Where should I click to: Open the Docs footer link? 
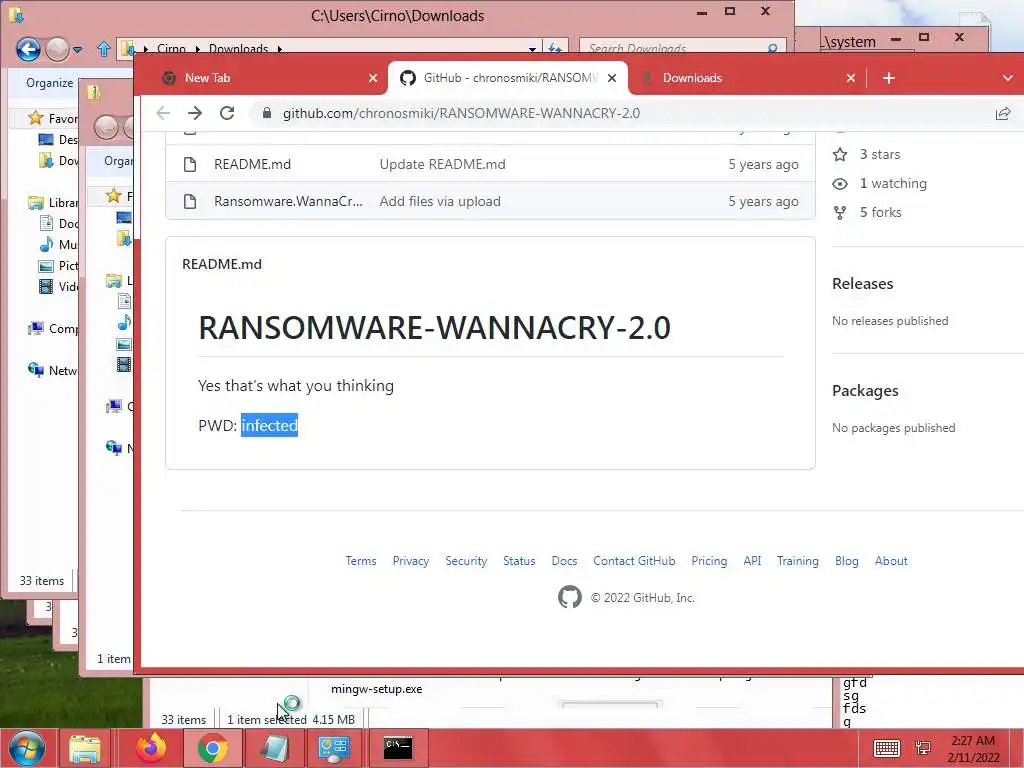(564, 561)
